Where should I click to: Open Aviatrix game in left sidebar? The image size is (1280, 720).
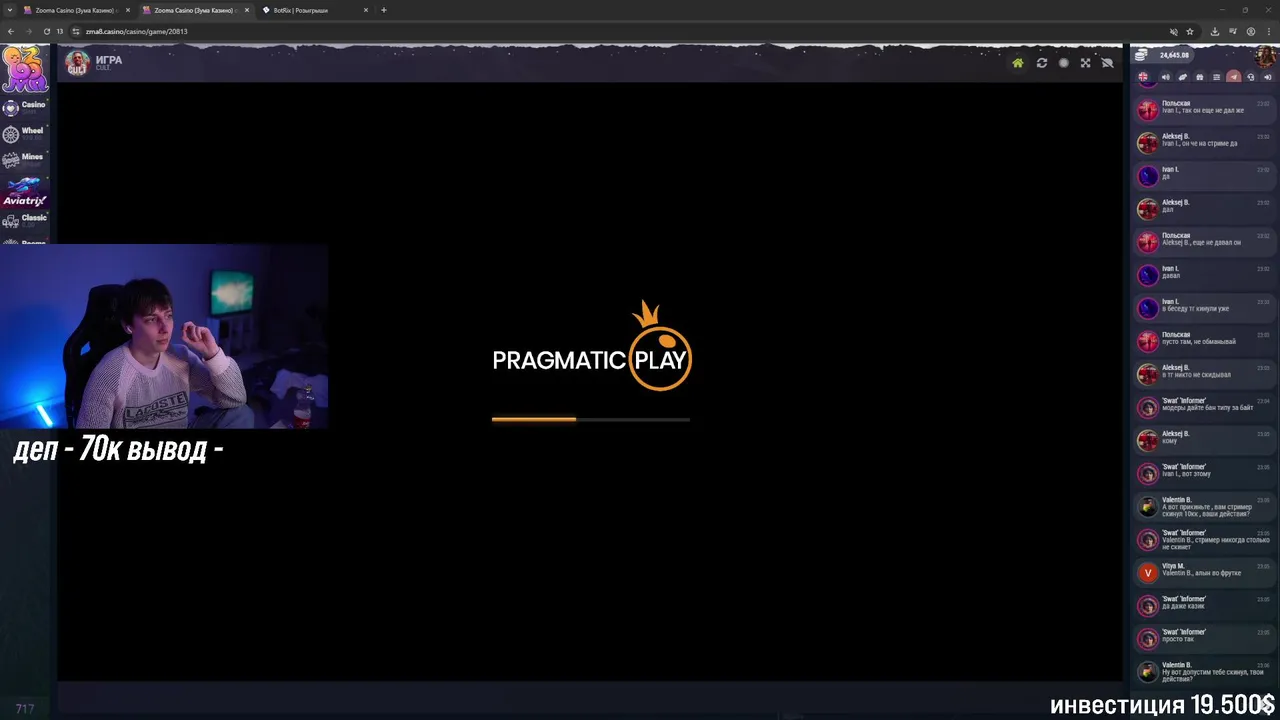(x=24, y=192)
